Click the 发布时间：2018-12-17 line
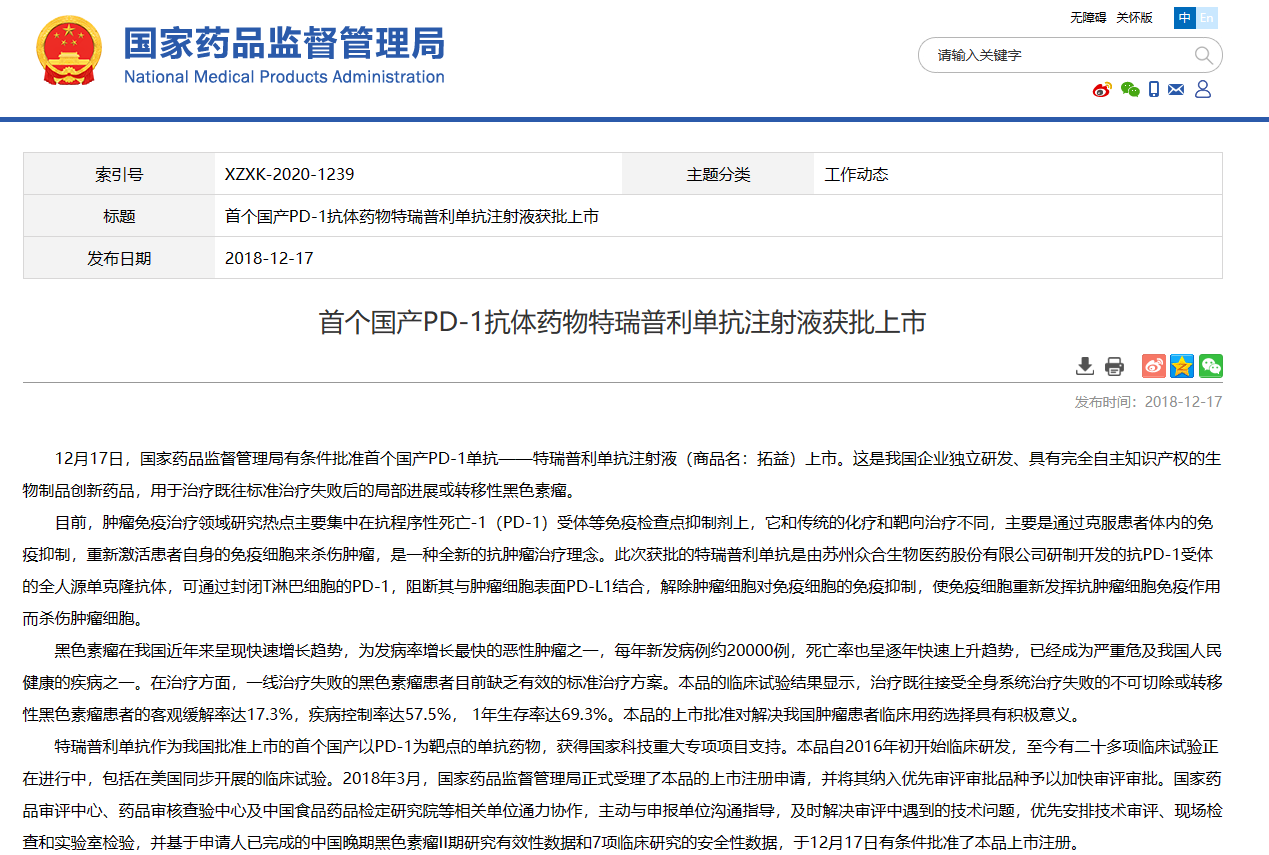The image size is (1269, 855). tap(1148, 402)
